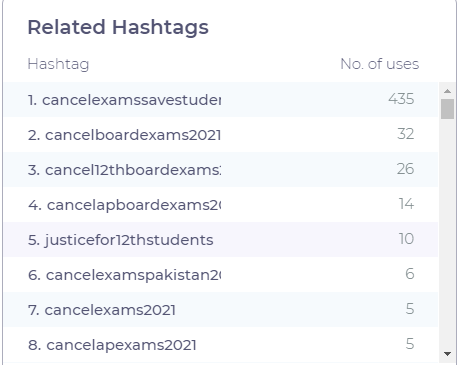This screenshot has height=365, width=458.
Task: Click the No. of uses column header
Action: (380, 64)
